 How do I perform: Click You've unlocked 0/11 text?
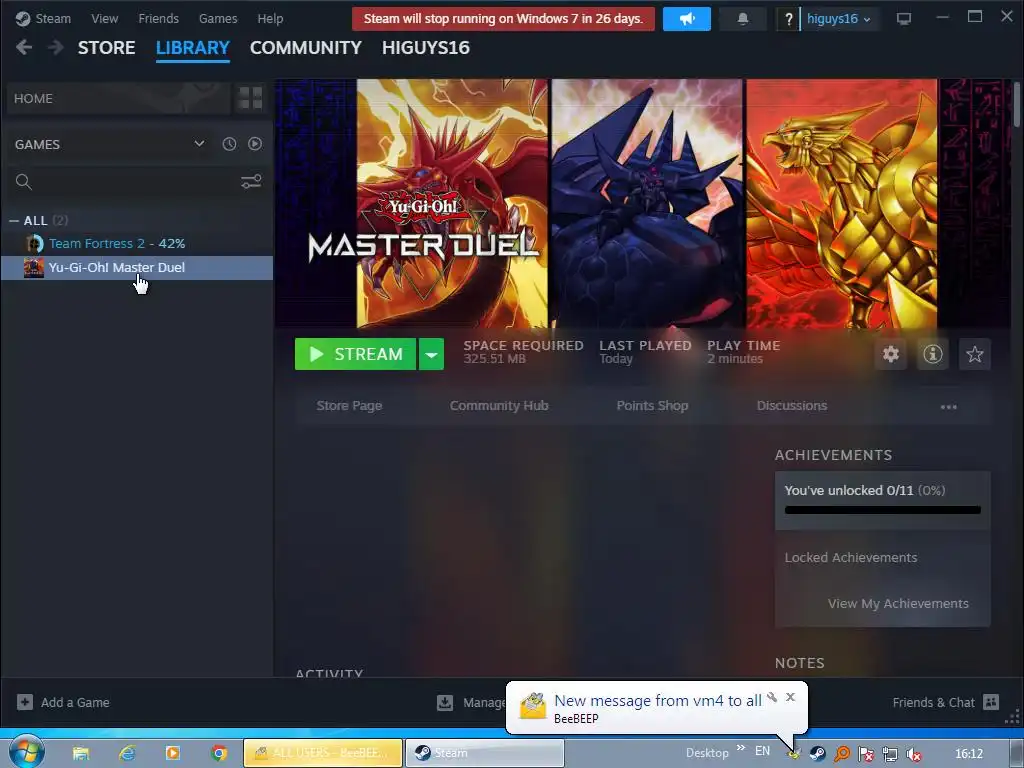pyautogui.click(x=849, y=490)
